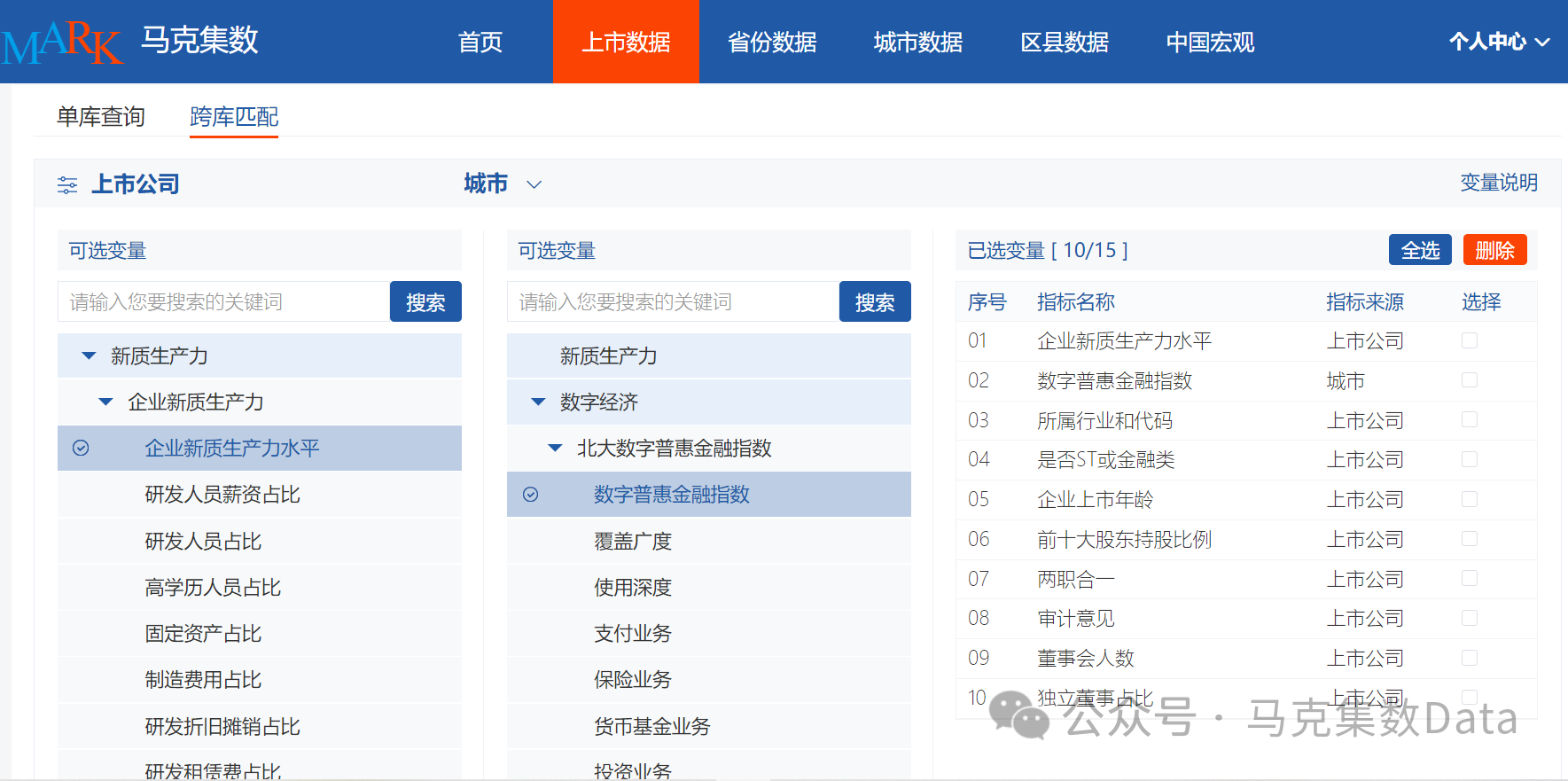Screen dimensions: 1568x781
Task: Select 支付业务 variable
Action: (x=708, y=633)
